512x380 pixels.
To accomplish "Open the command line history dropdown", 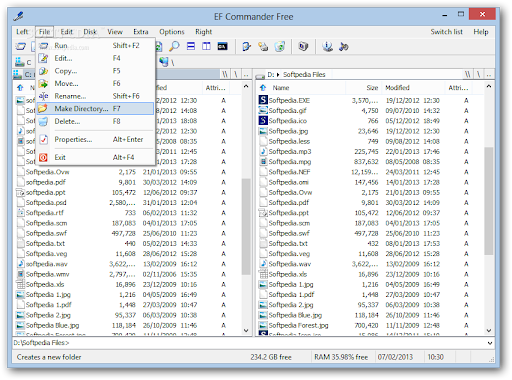I will (490, 343).
